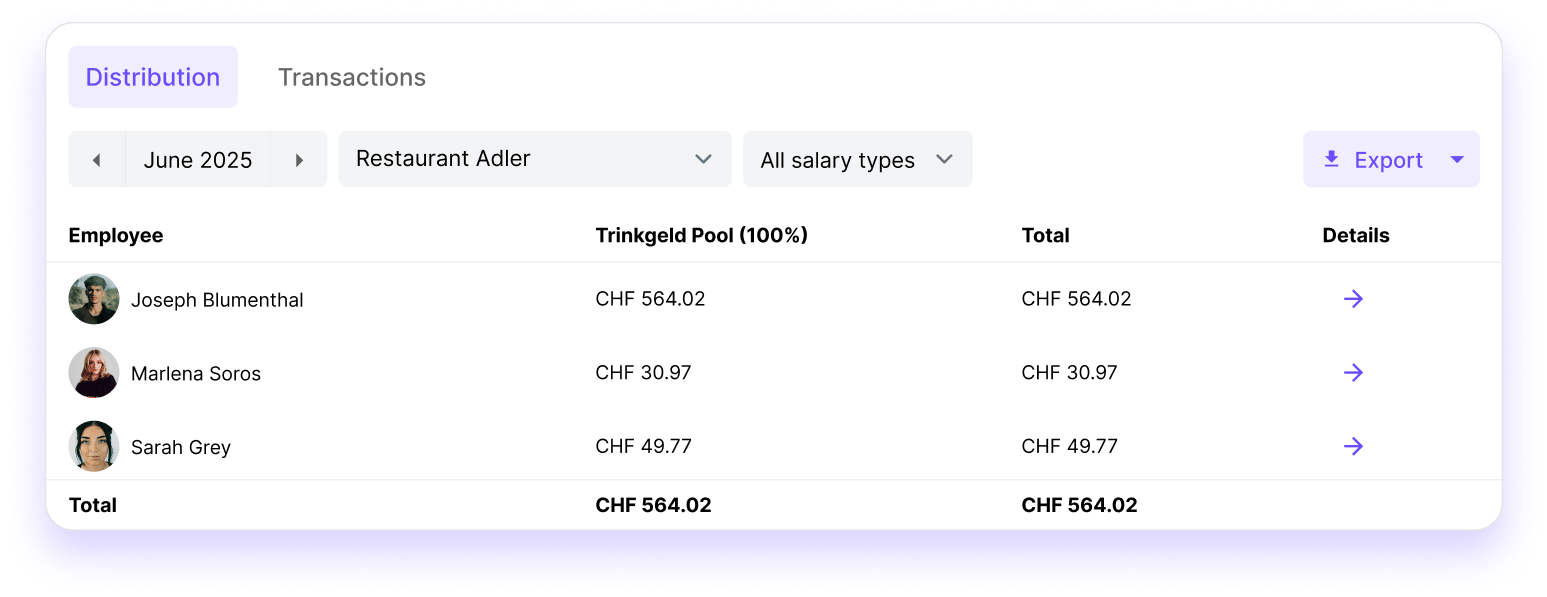1547x597 pixels.
Task: Click Joseph Blumenthal's profile photo
Action: 93,298
